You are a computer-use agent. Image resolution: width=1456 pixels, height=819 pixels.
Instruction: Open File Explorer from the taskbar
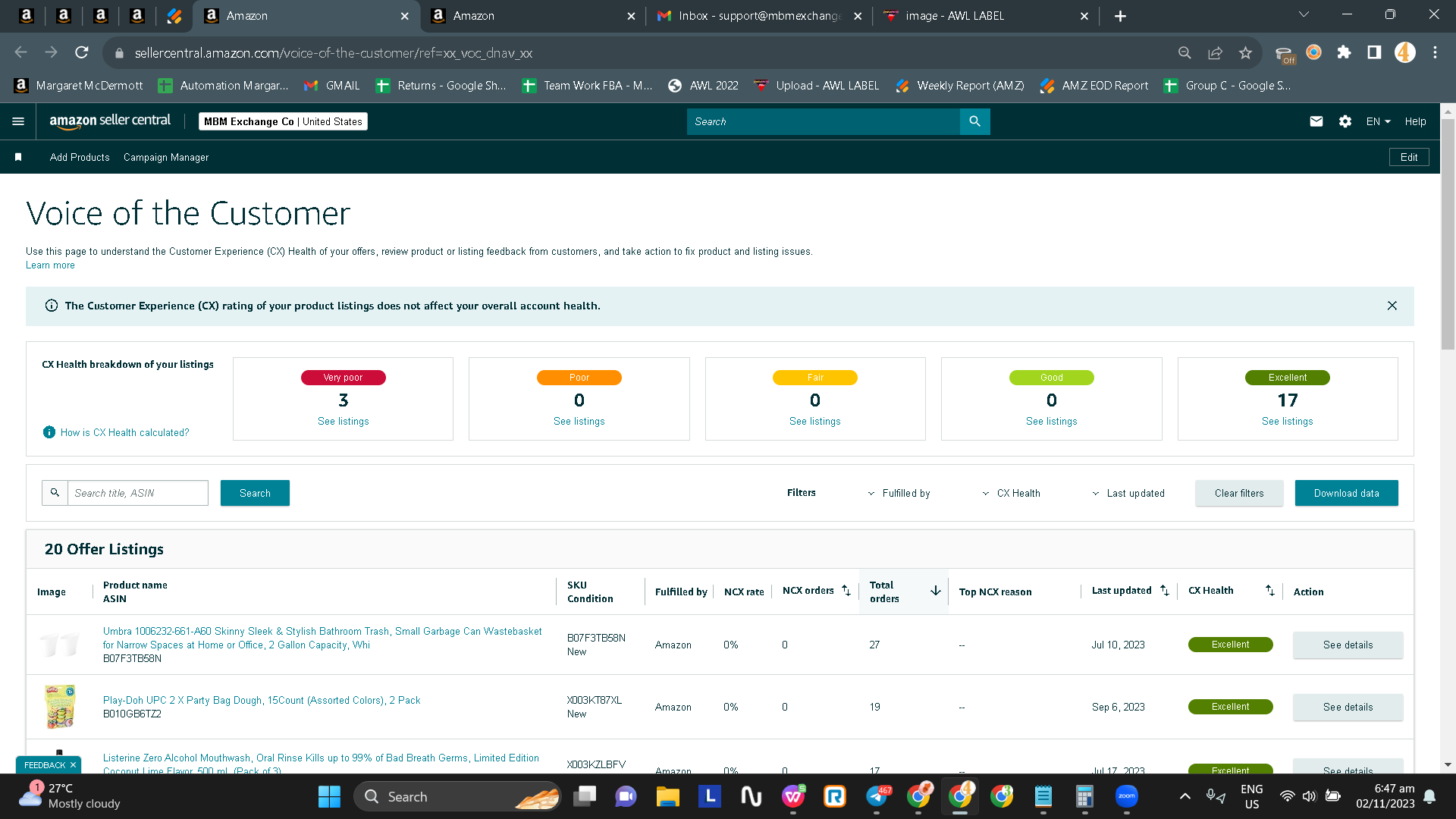[x=667, y=796]
